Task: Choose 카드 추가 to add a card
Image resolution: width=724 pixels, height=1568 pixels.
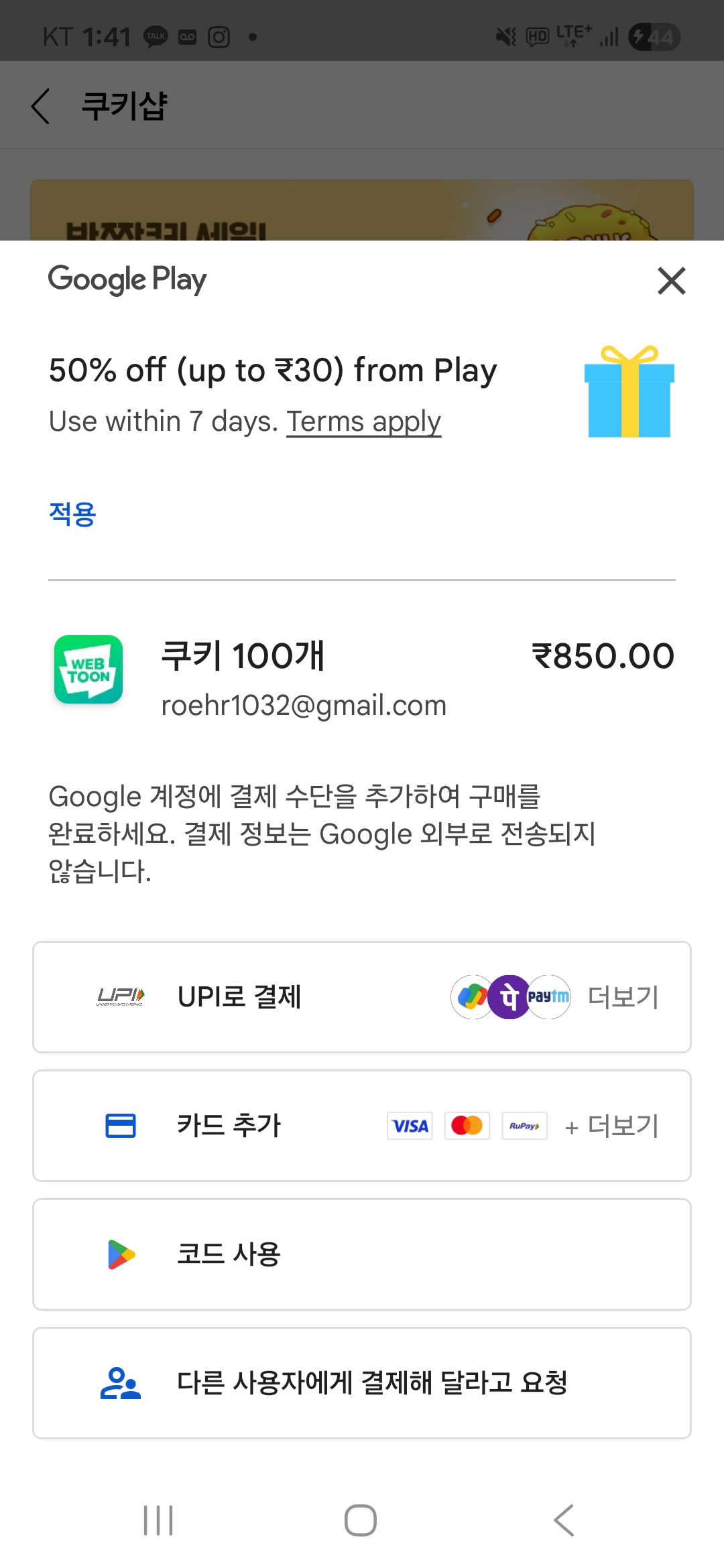Action: [229, 1126]
